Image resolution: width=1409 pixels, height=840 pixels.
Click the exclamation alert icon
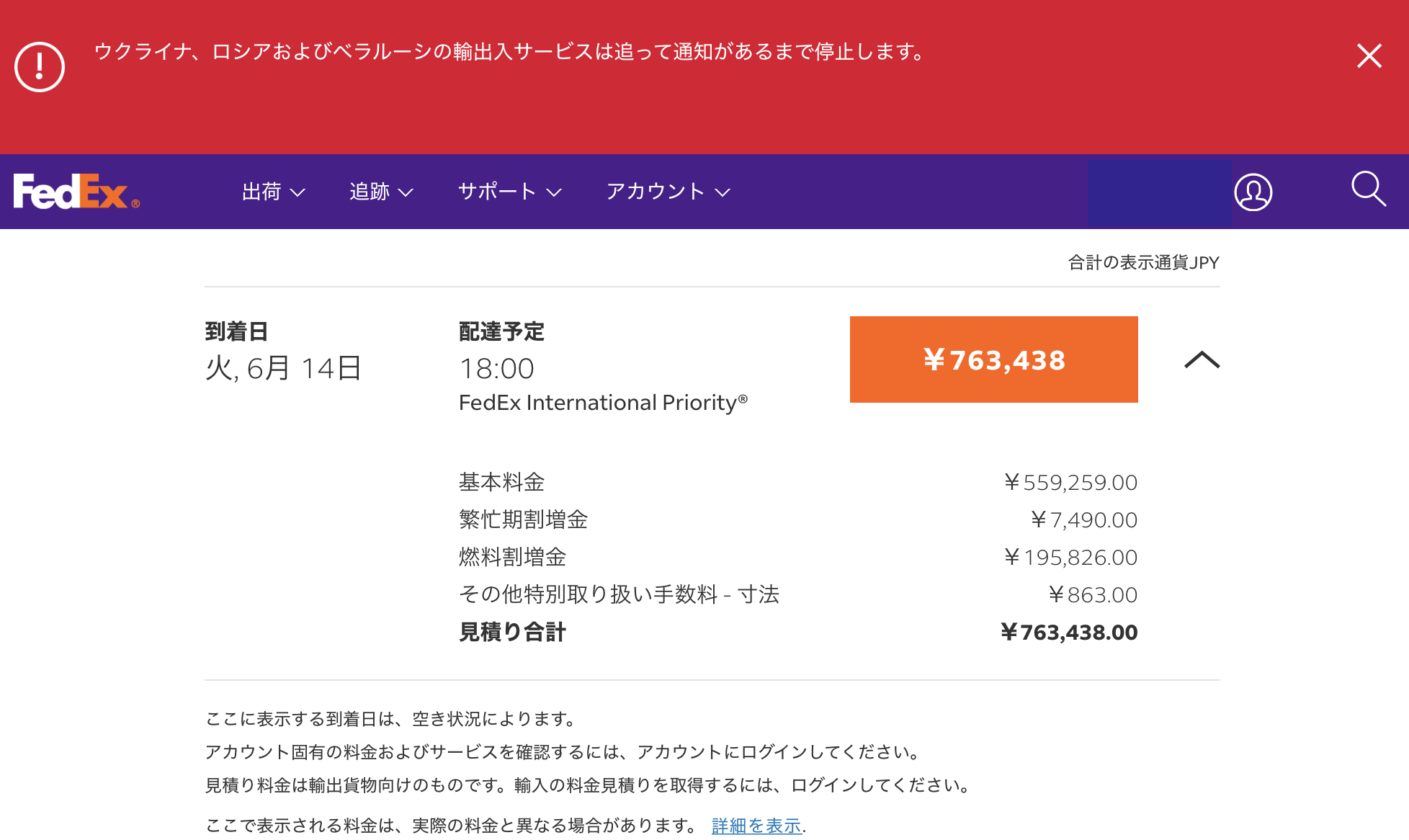(40, 67)
